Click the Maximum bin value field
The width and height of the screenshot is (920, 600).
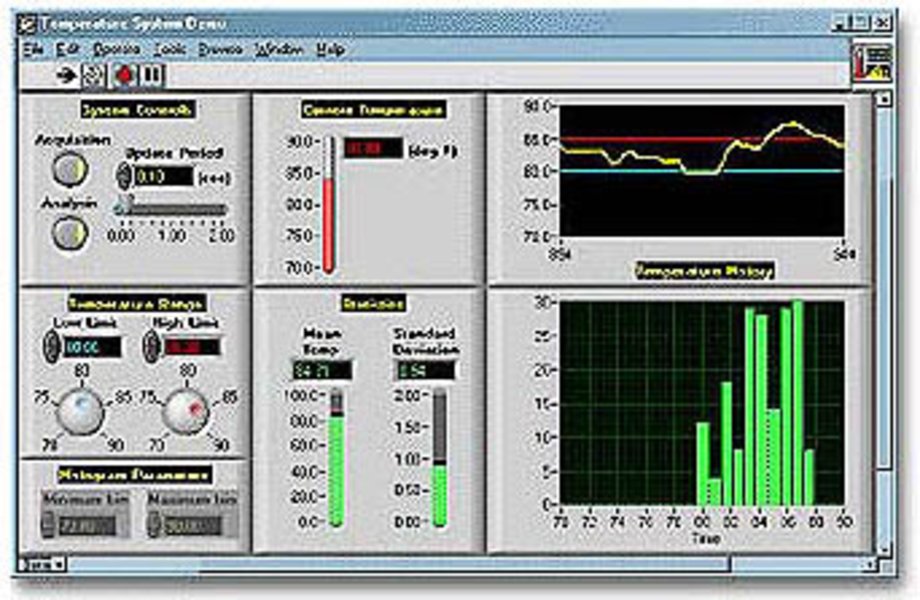point(193,524)
